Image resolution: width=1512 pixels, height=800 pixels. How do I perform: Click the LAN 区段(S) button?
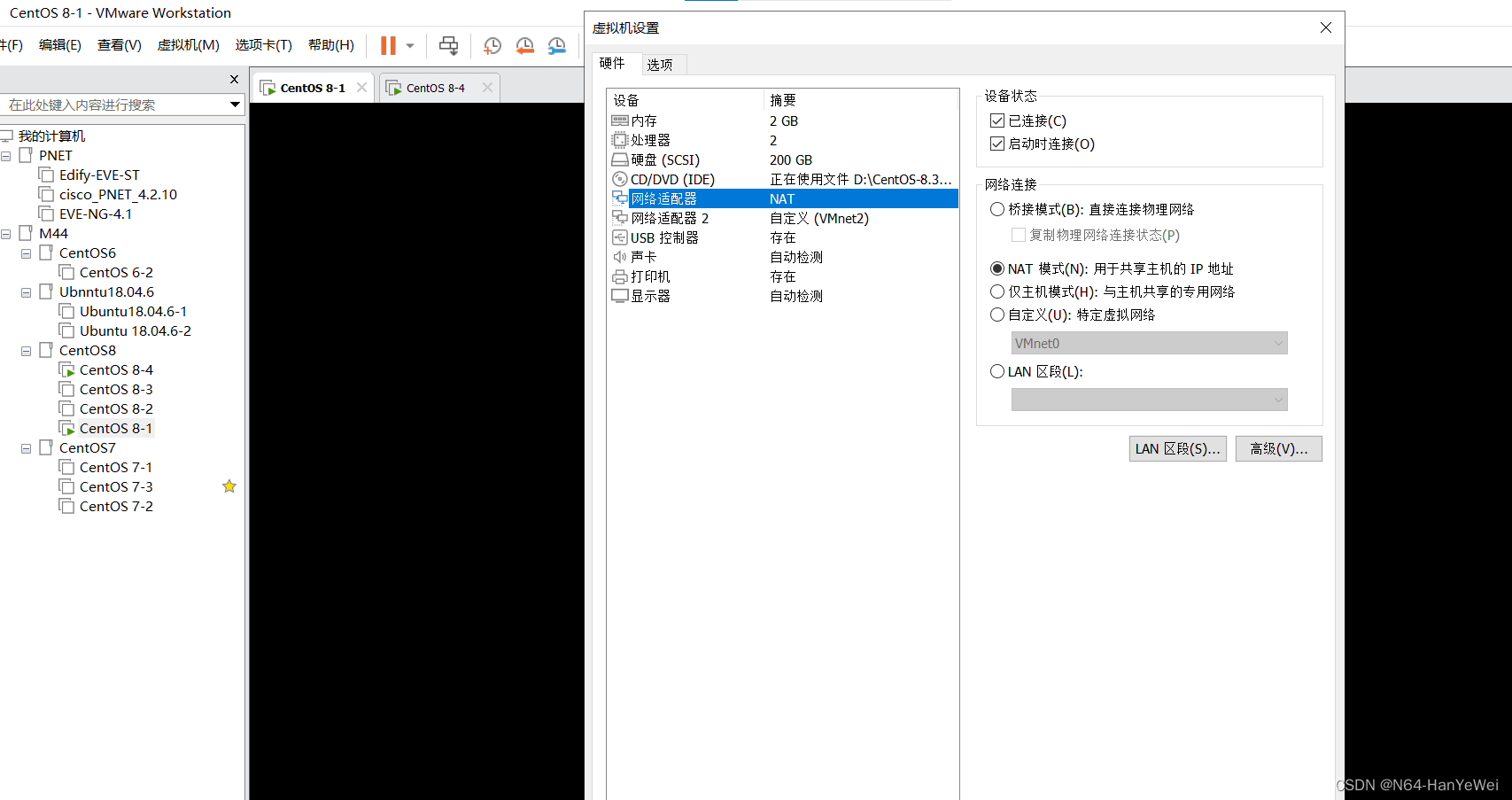point(1177,448)
